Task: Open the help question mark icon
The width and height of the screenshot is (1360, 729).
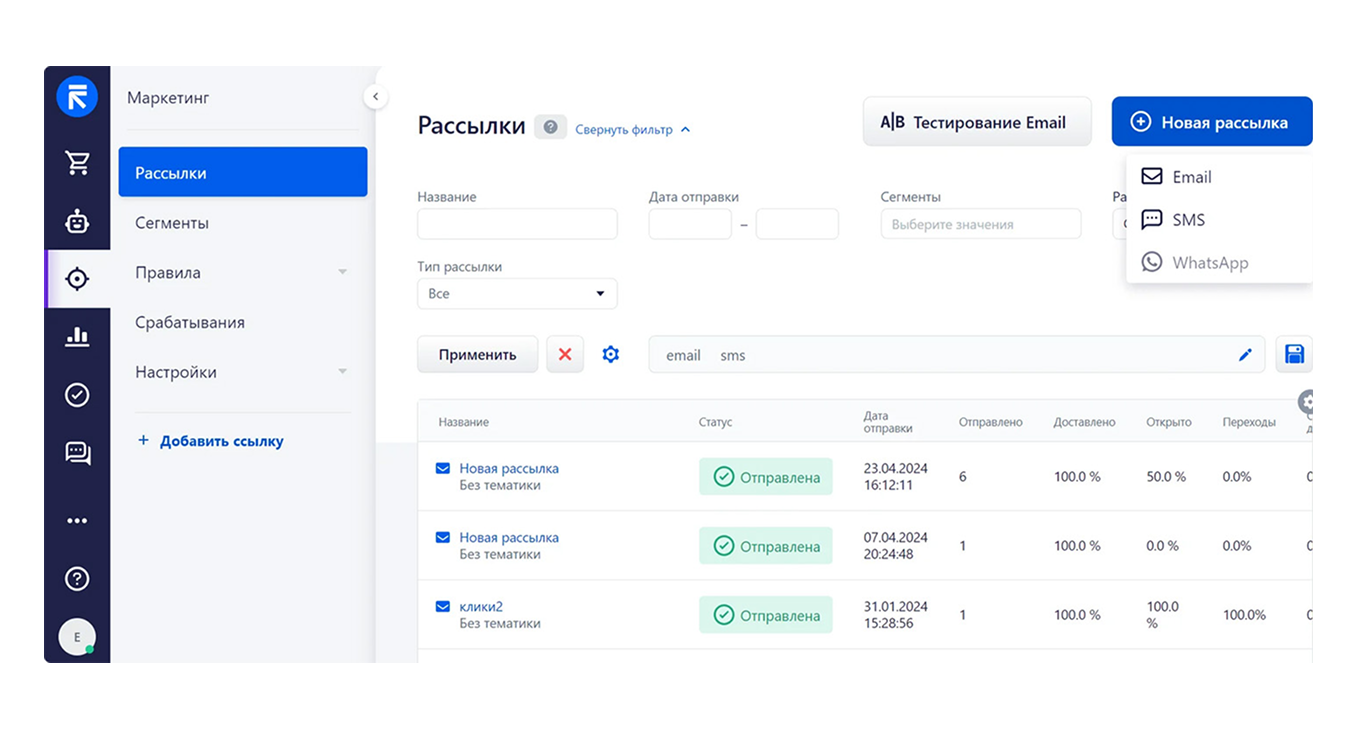Action: (77, 578)
